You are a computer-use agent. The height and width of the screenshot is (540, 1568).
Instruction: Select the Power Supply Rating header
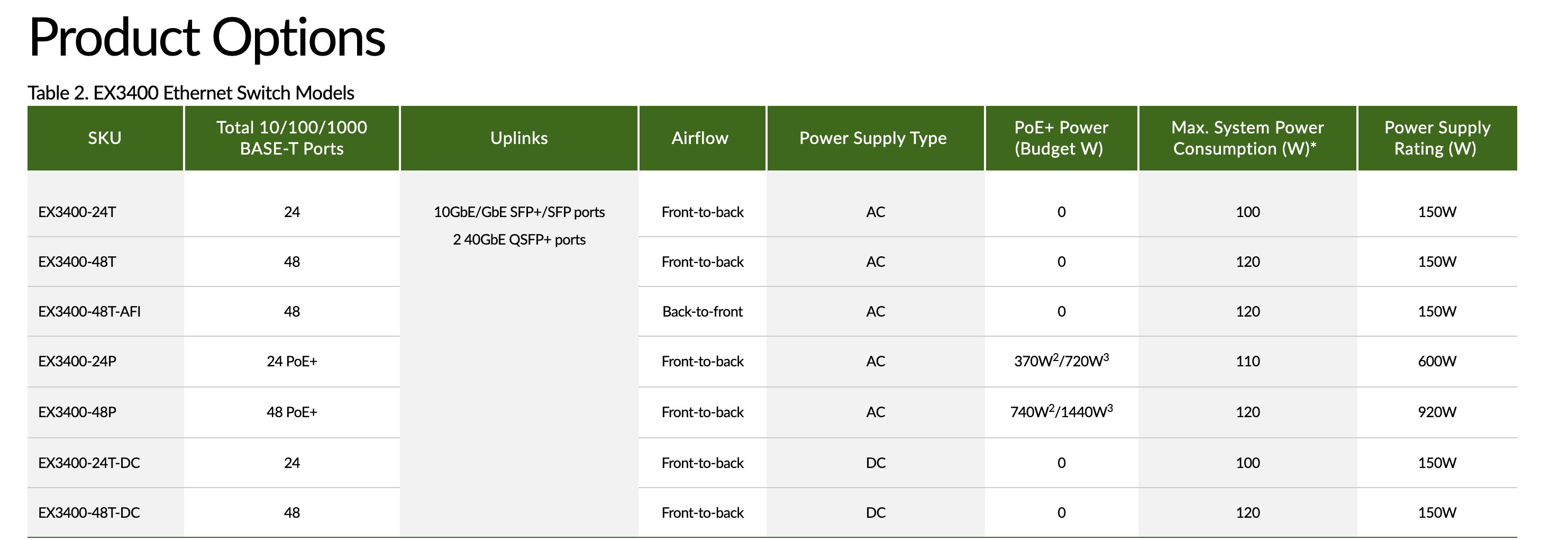click(x=1437, y=138)
